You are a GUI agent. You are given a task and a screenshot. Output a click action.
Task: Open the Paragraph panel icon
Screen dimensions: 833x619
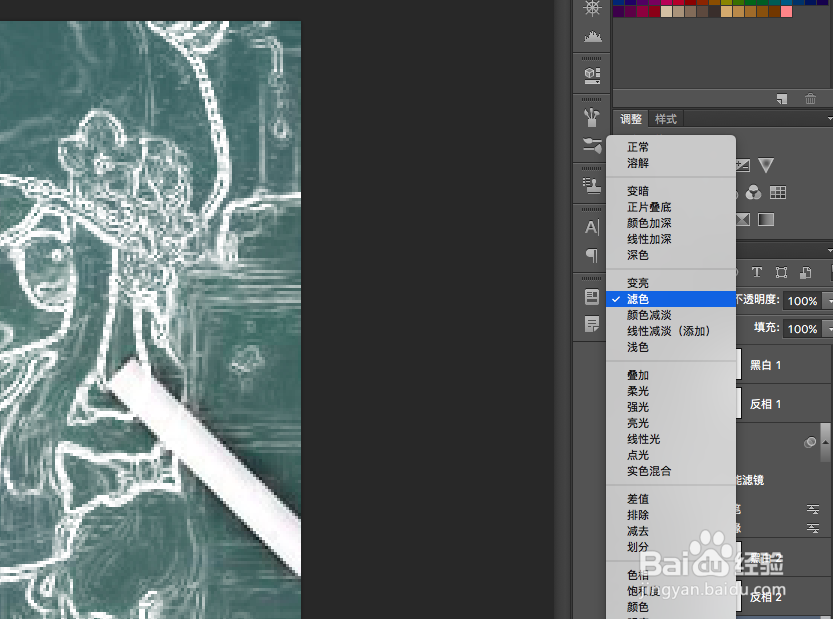[592, 256]
